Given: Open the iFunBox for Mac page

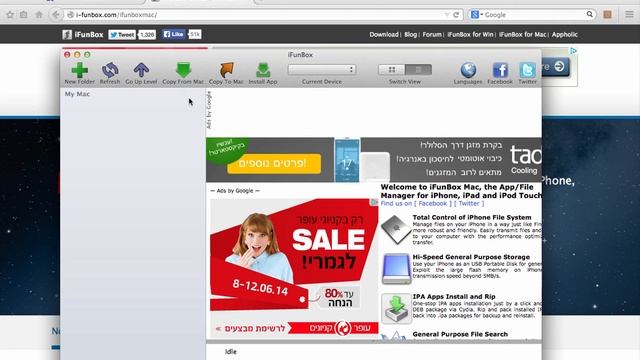Looking at the screenshot, I should click(522, 35).
